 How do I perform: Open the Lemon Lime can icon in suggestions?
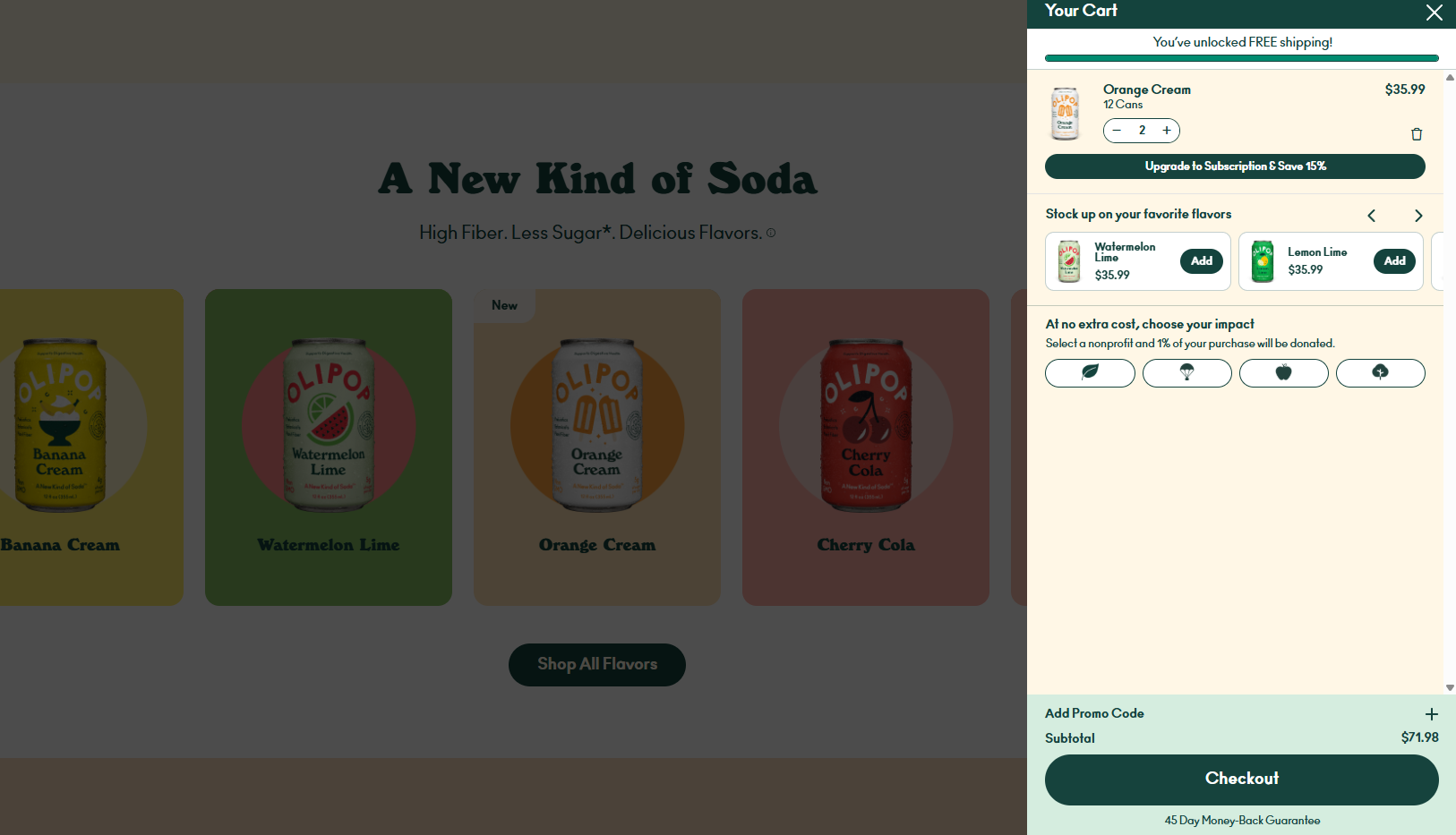[x=1263, y=261]
